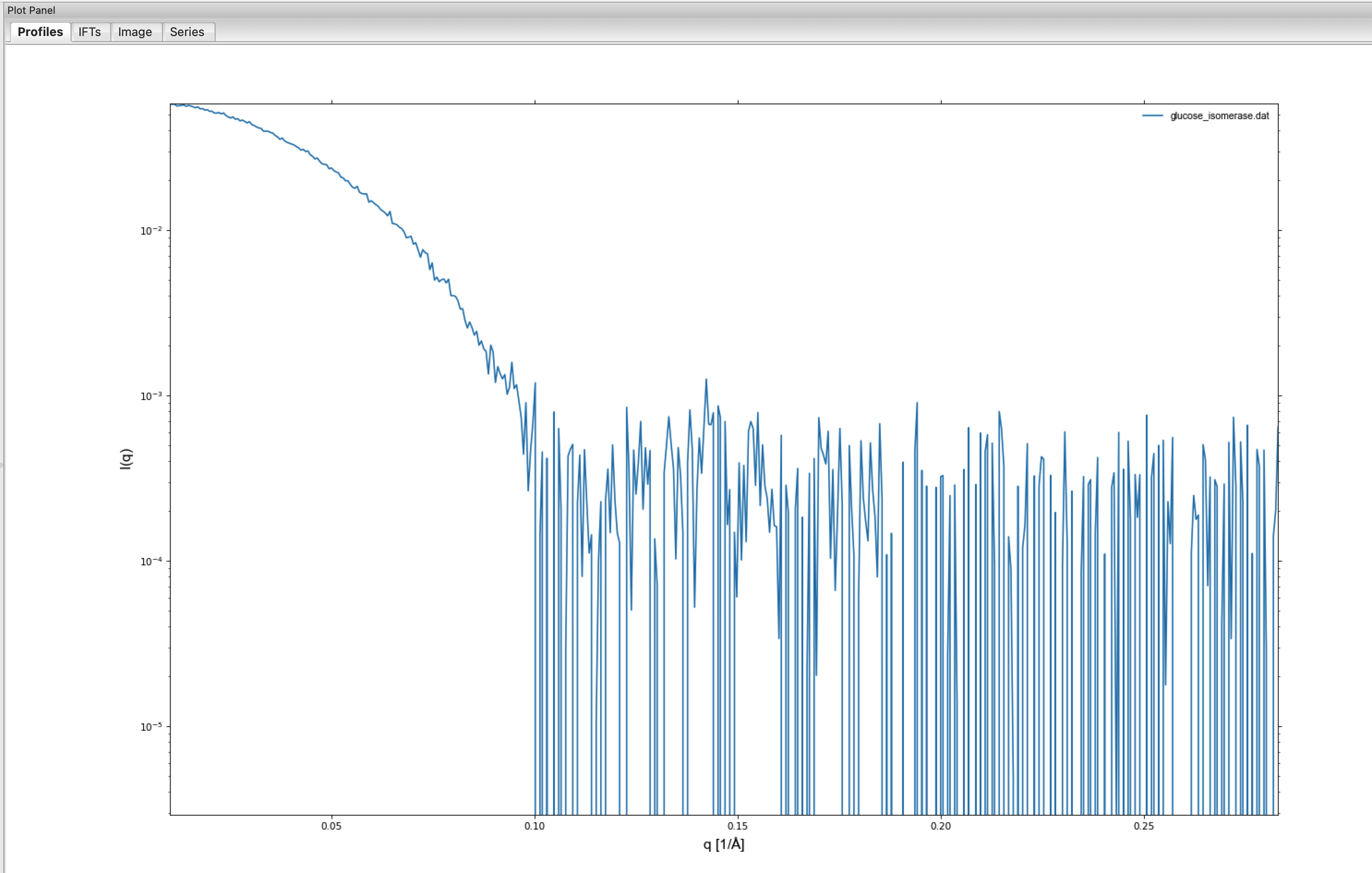
Task: Click the 10⁻² y-axis tick label
Action: pyautogui.click(x=151, y=230)
